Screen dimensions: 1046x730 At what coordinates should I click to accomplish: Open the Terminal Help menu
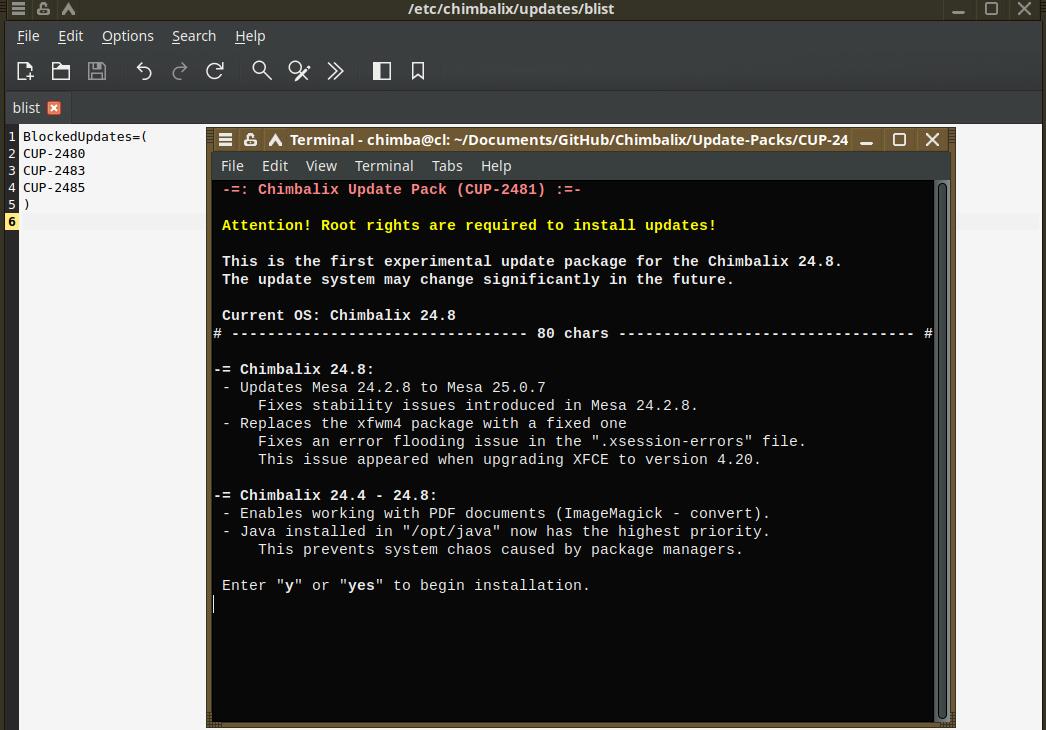click(496, 166)
